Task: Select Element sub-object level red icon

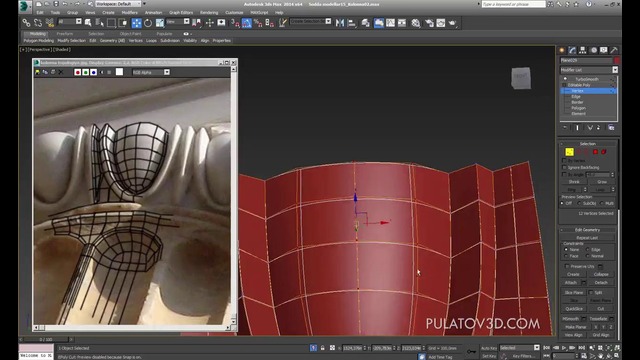Action: [x=604, y=152]
